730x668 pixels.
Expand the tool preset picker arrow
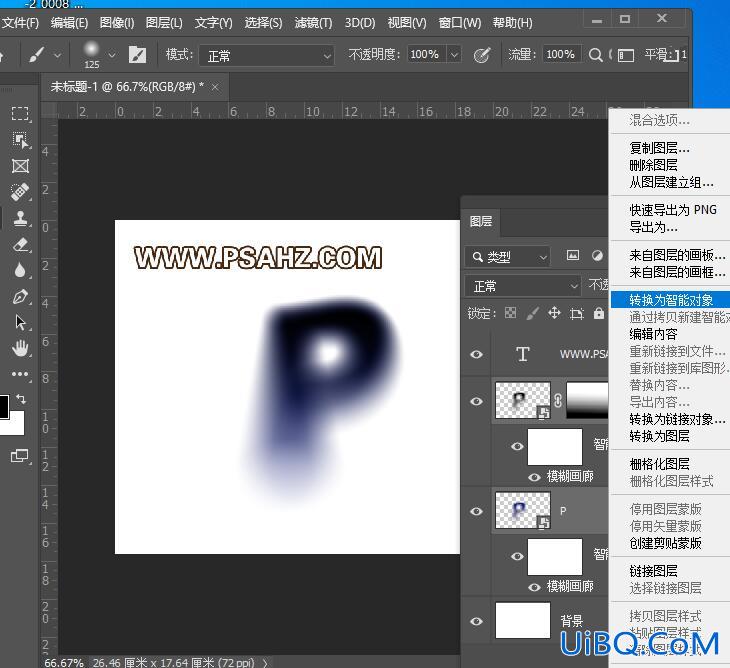[57, 55]
